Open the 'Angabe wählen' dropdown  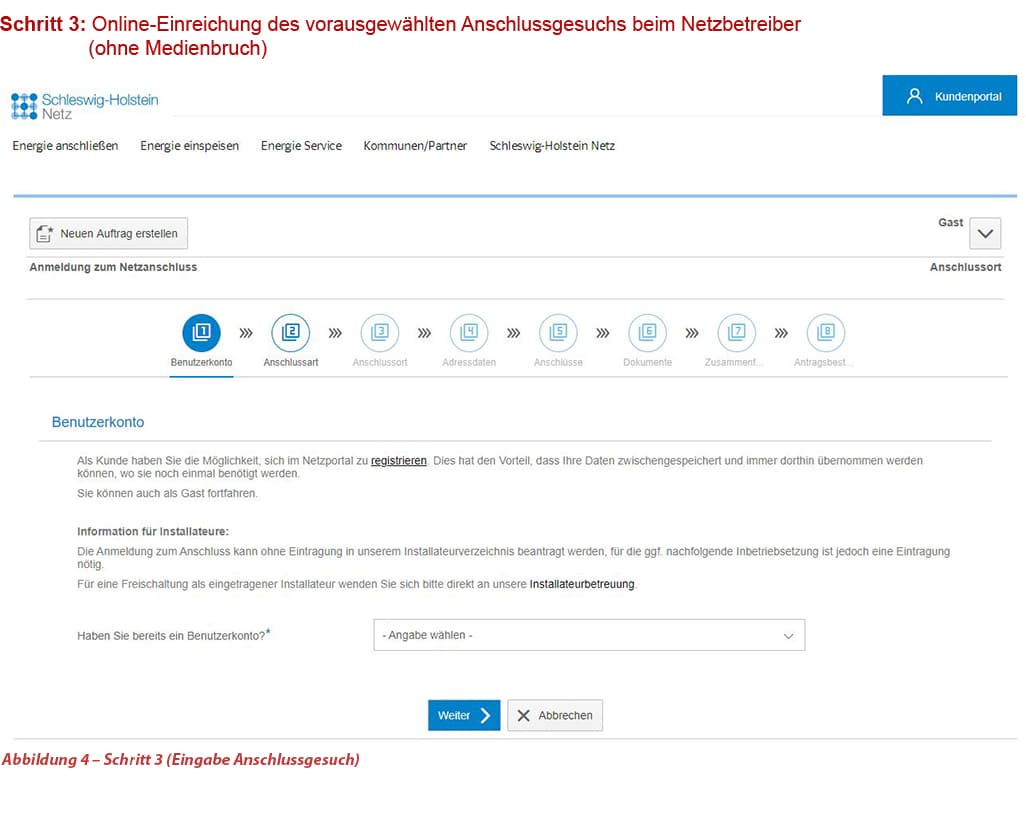tap(589, 635)
